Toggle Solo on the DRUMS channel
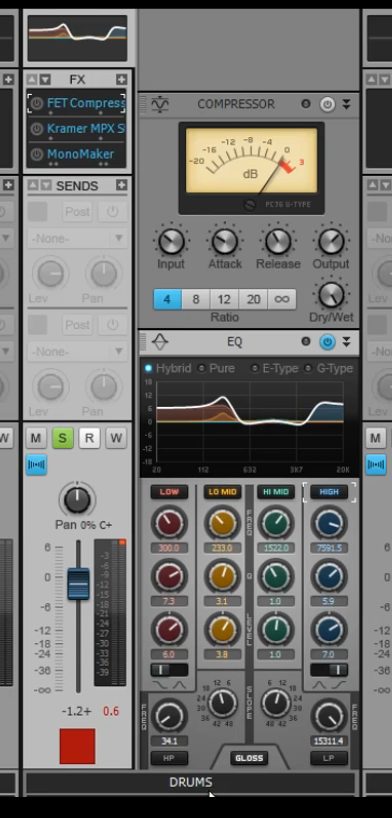This screenshot has height=818, width=392. pos(63,438)
